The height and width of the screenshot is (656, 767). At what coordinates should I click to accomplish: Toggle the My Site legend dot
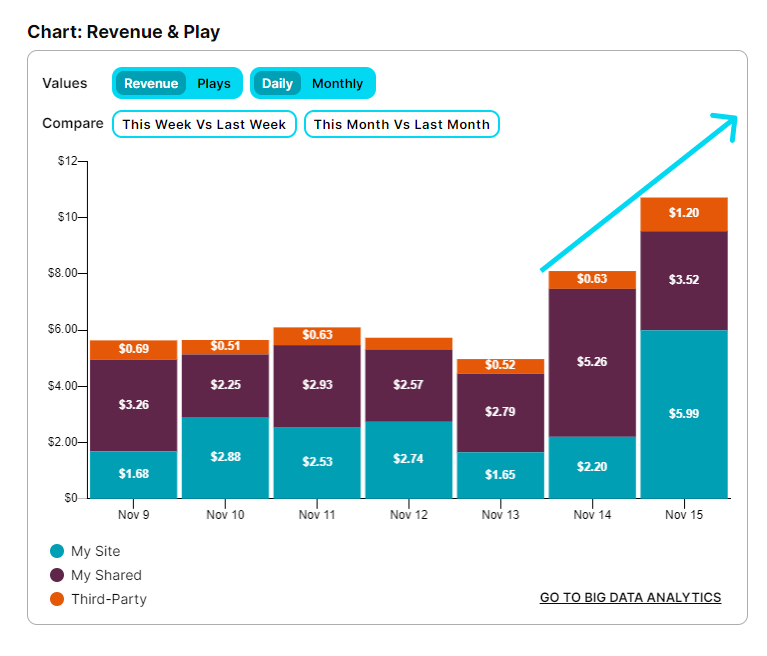pos(57,551)
